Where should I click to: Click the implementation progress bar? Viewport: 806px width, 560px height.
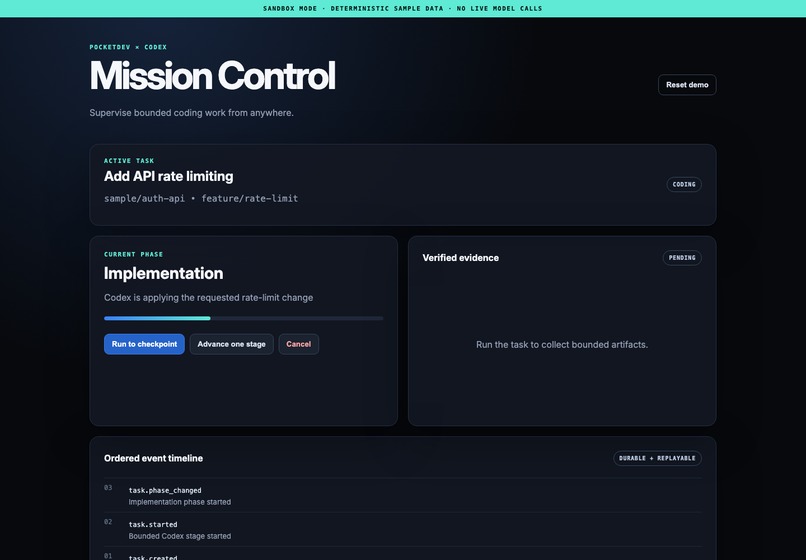pyautogui.click(x=243, y=318)
